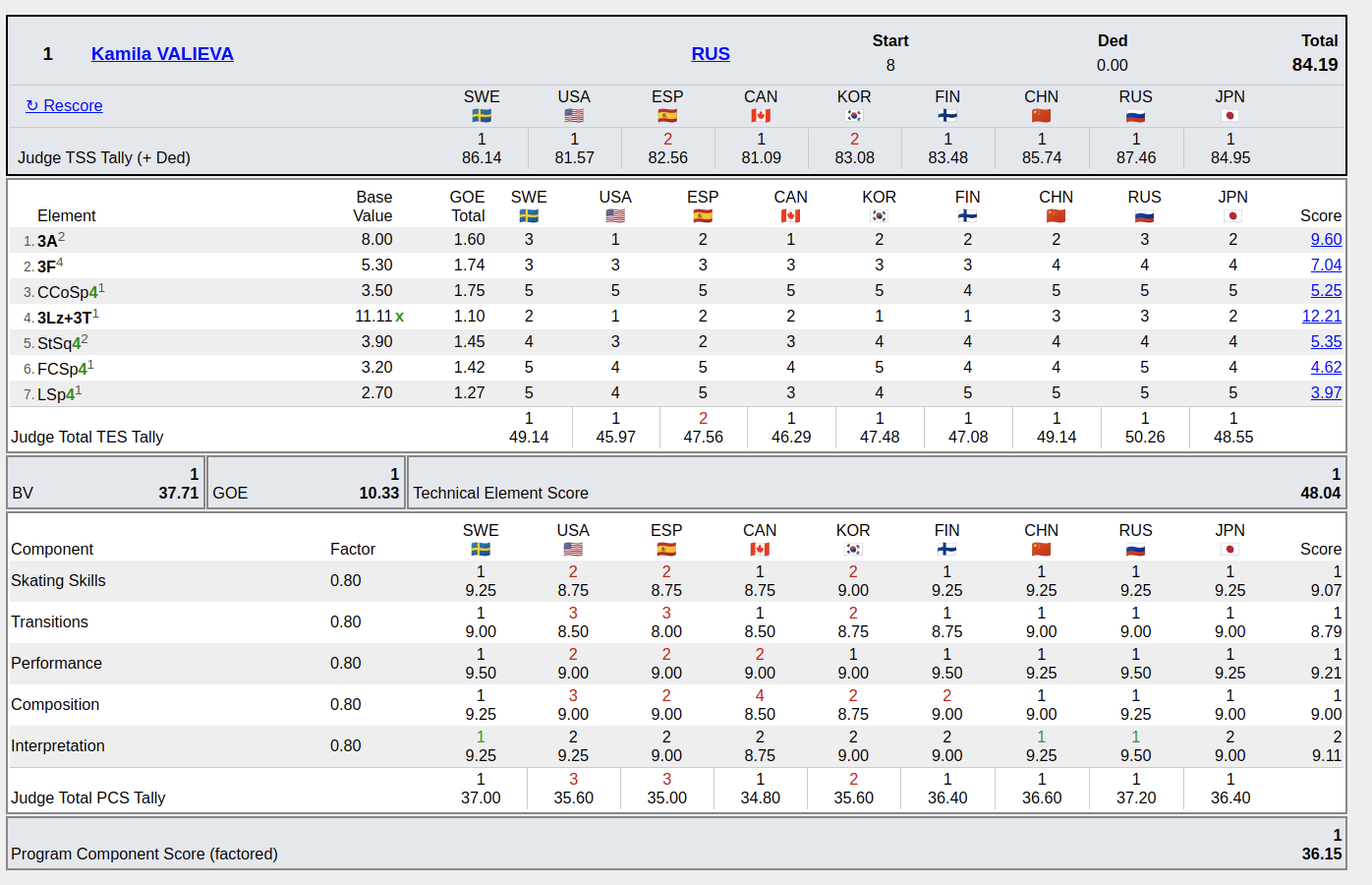Click the Japan flag in the elements table
This screenshot has width=1372, height=885.
(x=1232, y=216)
